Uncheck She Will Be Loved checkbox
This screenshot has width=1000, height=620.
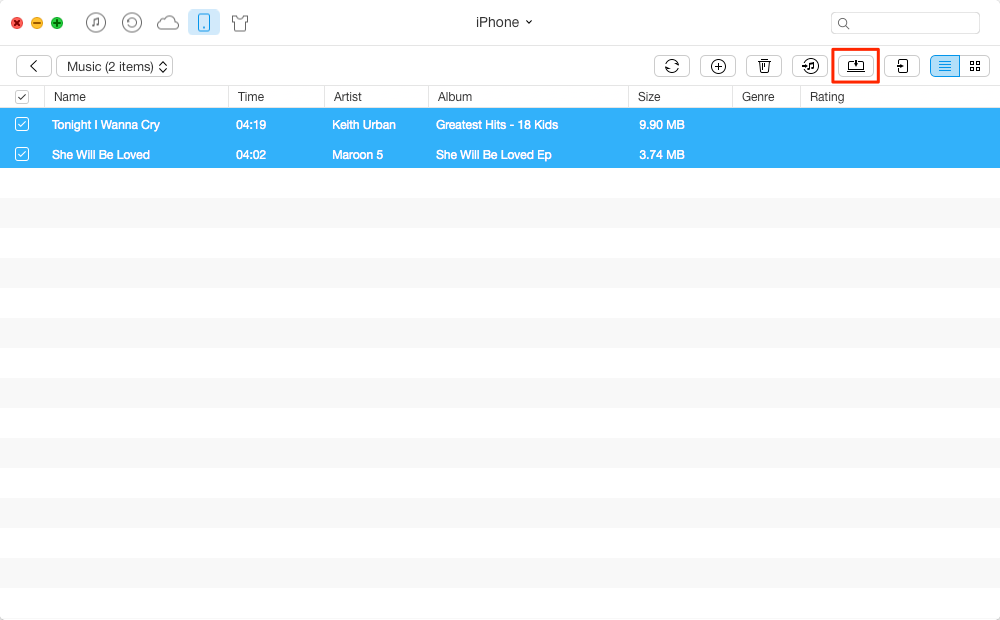pyautogui.click(x=22, y=154)
